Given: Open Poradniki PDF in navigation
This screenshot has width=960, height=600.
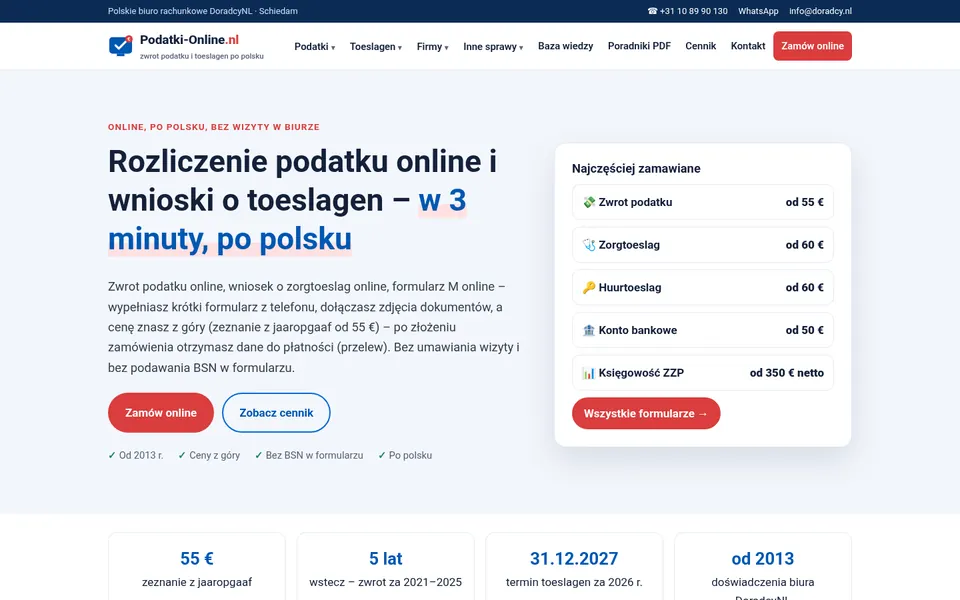Looking at the screenshot, I should (639, 46).
